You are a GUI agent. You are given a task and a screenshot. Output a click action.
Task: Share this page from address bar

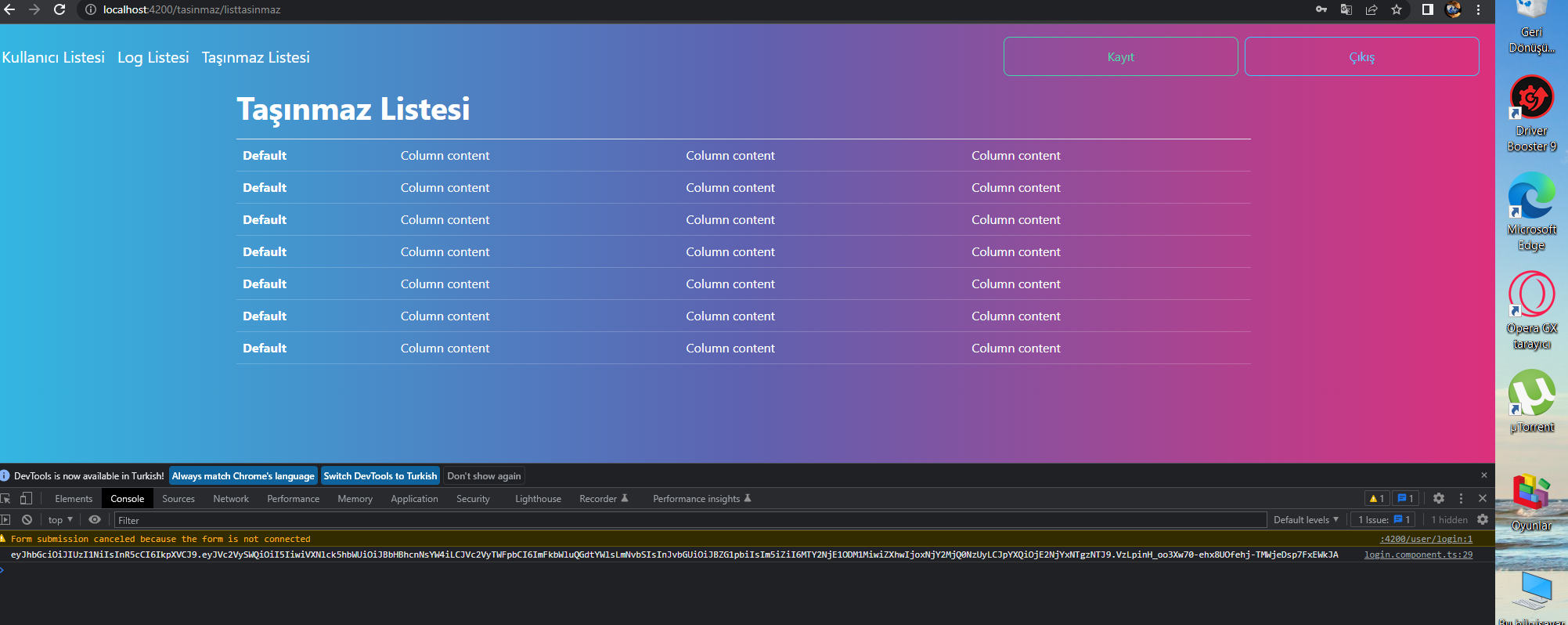[1372, 9]
